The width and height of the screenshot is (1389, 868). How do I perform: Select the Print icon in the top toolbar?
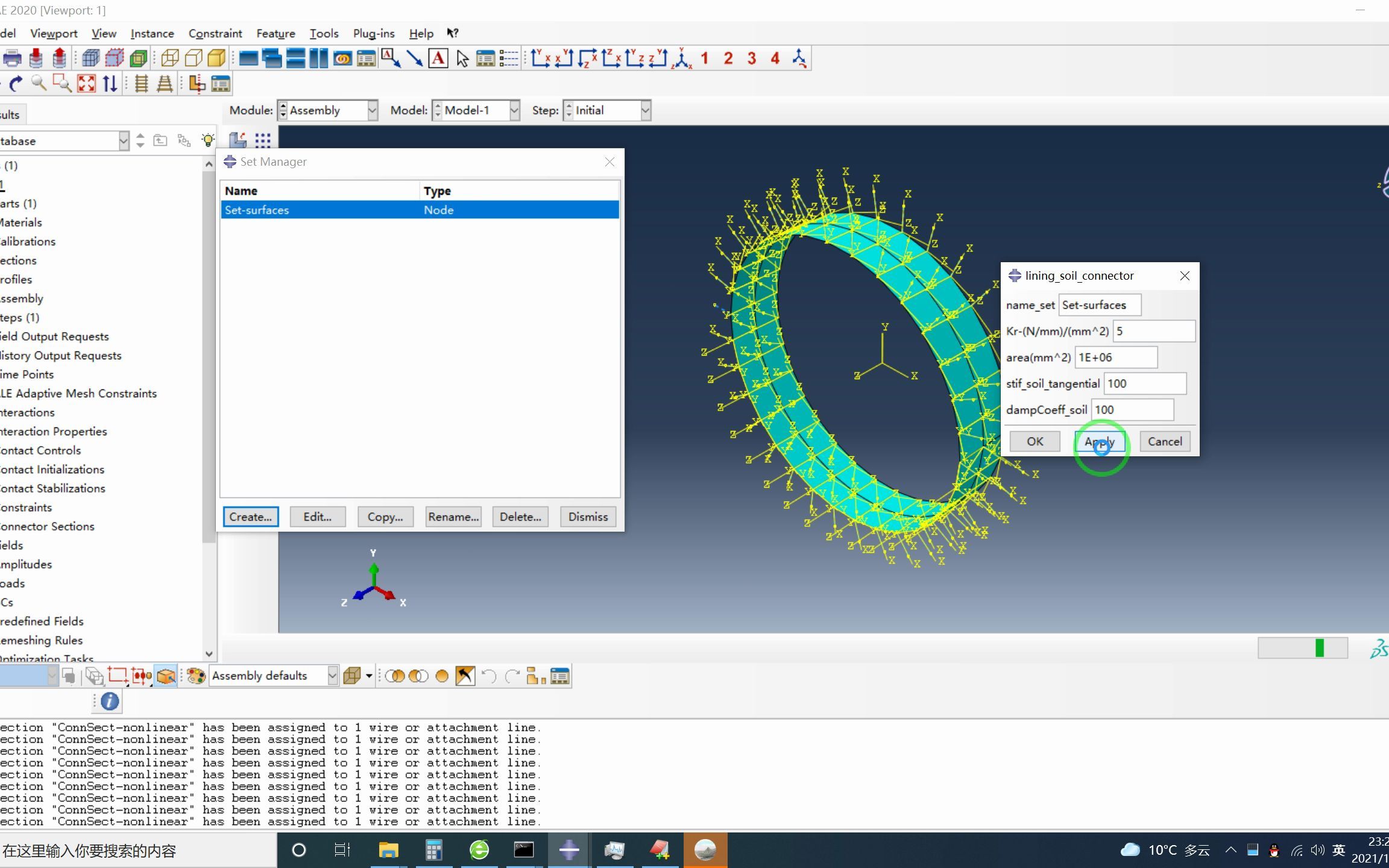click(x=13, y=58)
